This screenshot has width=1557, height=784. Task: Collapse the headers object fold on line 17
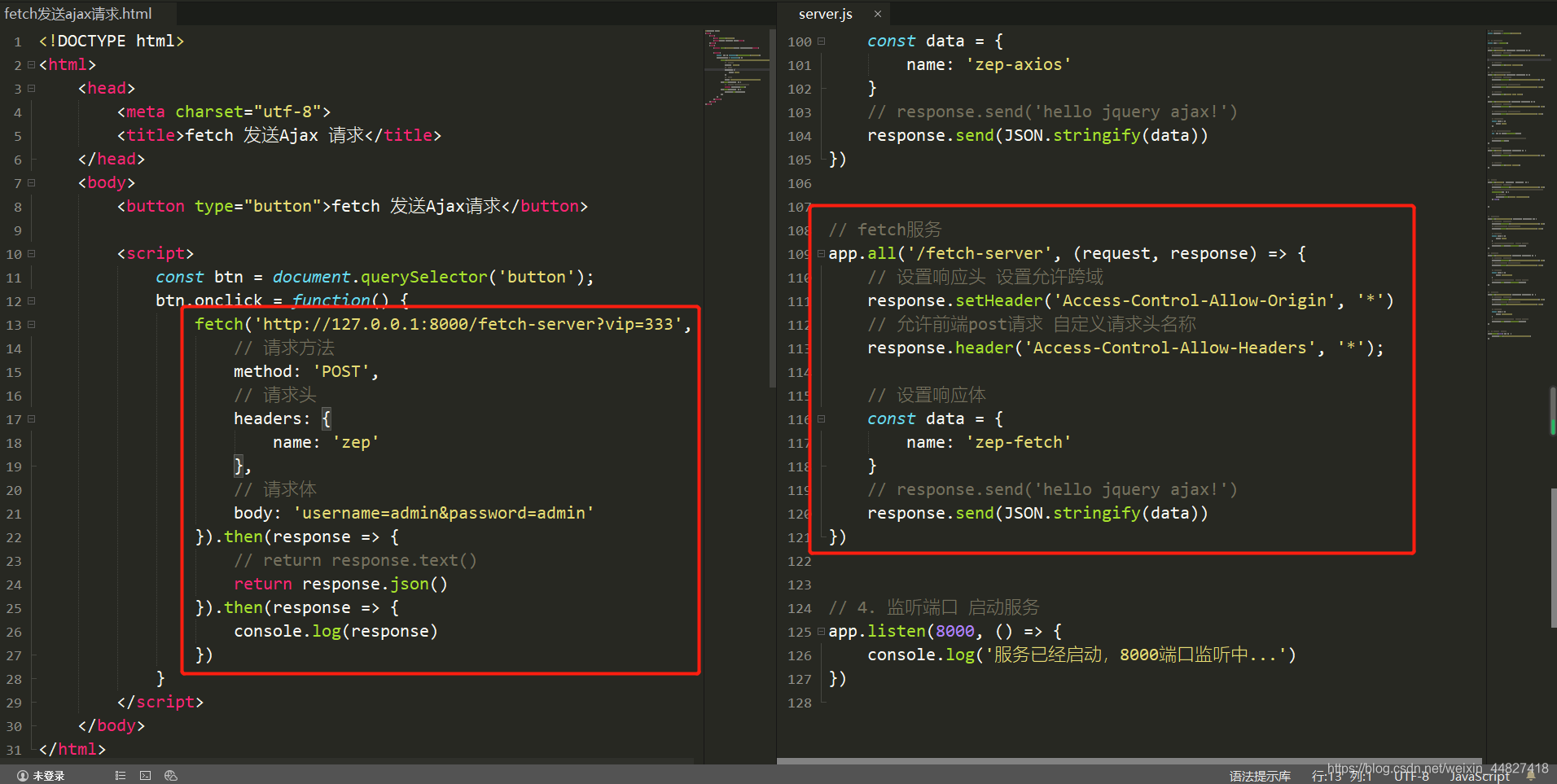(x=31, y=418)
